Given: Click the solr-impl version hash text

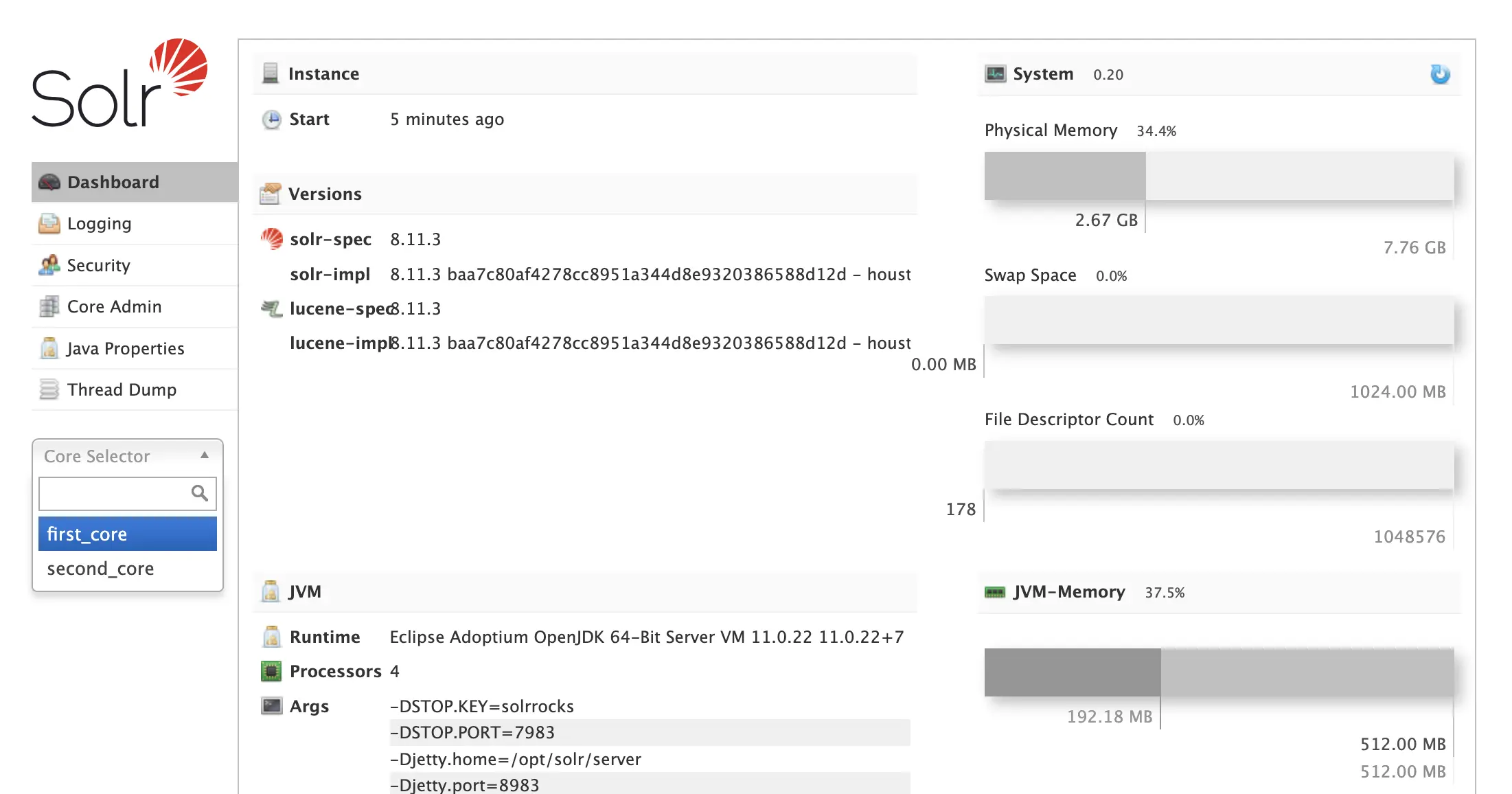Looking at the screenshot, I should (x=650, y=274).
